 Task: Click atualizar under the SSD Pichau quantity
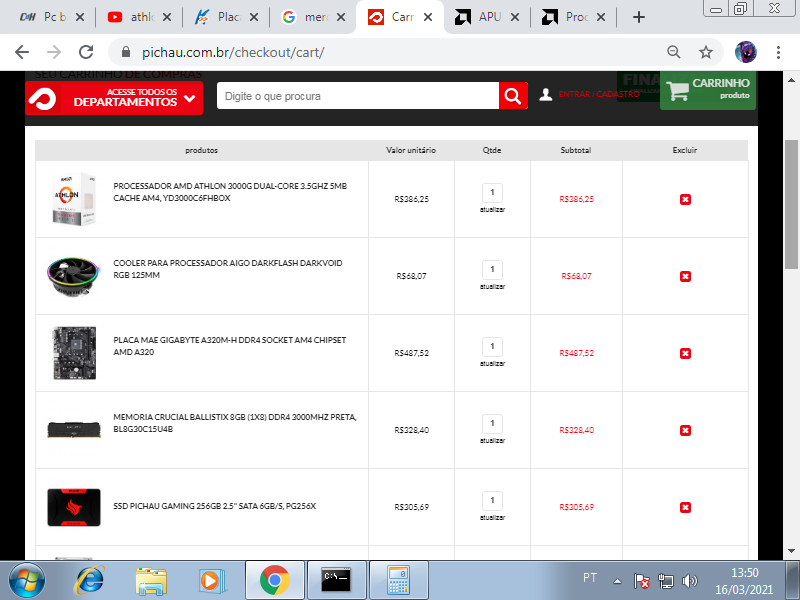click(x=492, y=518)
